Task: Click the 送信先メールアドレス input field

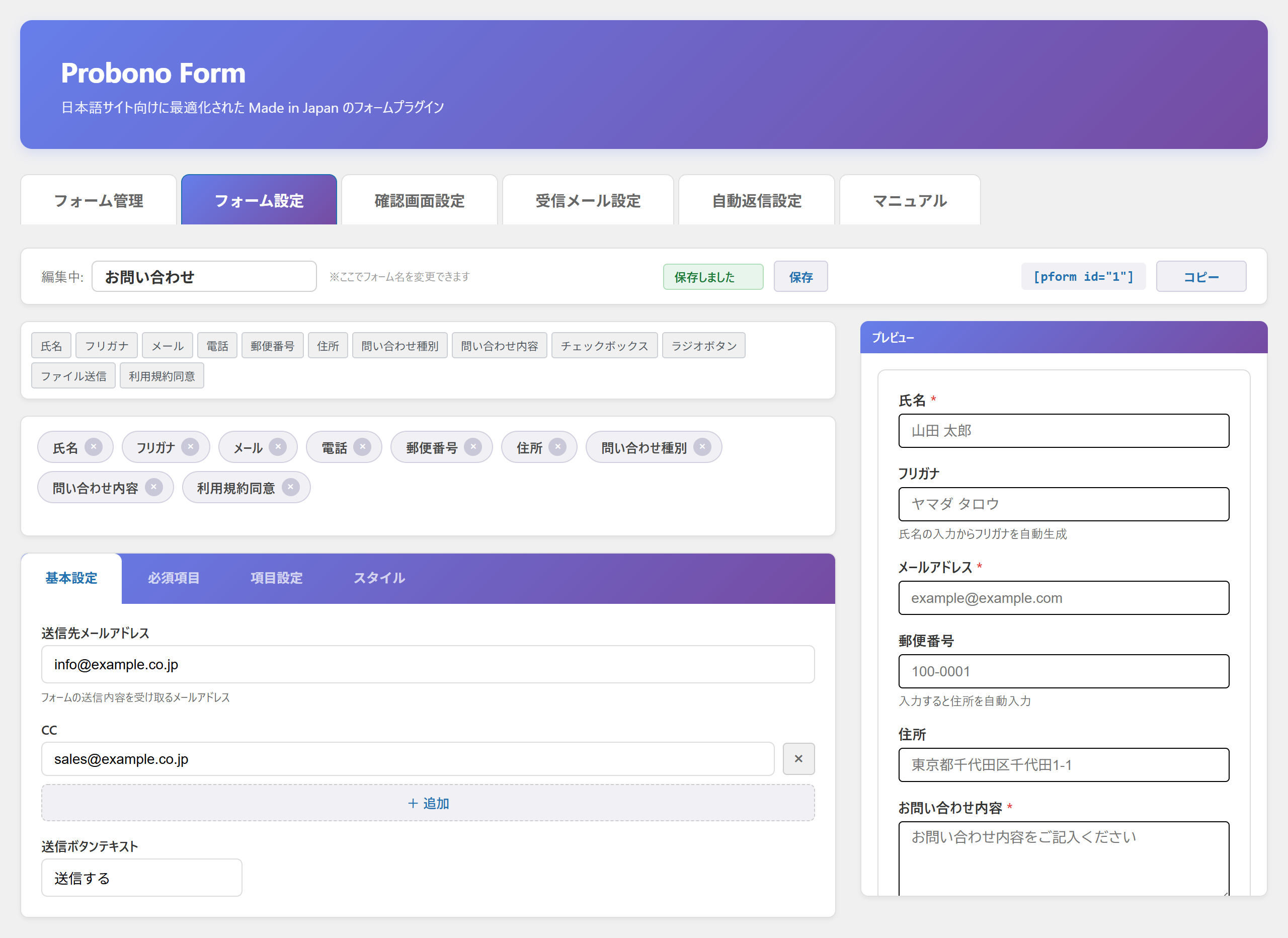Action: [428, 664]
